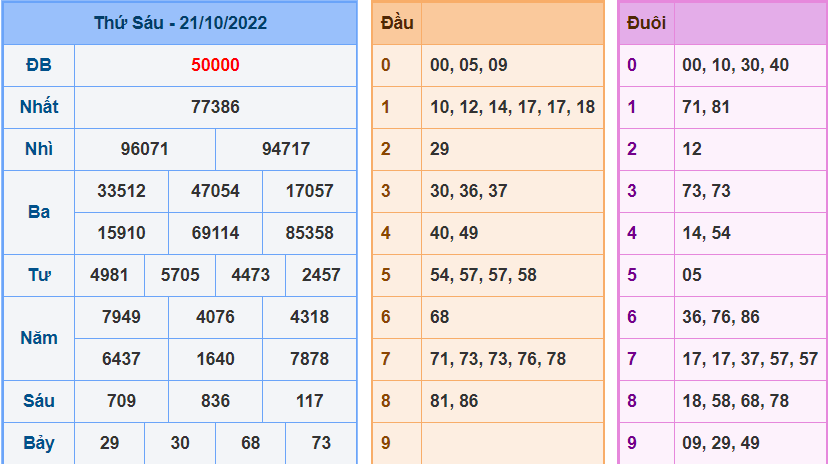
Task: Click fifth prize number 1640
Action: 215,359
